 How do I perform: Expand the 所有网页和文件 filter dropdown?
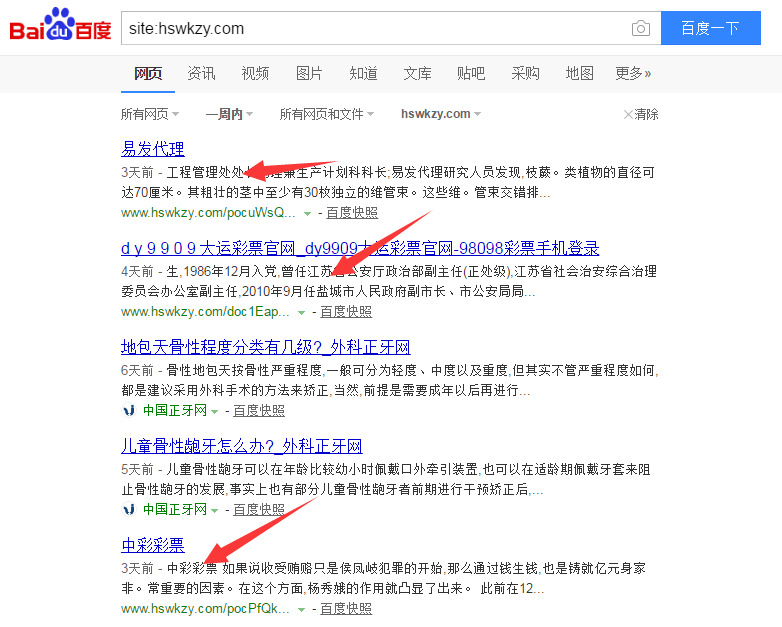coord(327,114)
